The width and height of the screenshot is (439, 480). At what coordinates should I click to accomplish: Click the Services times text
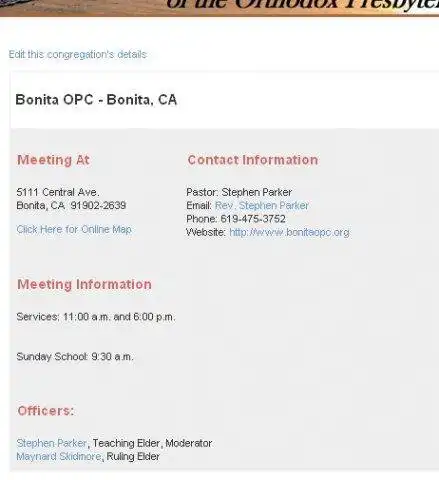tap(96, 317)
